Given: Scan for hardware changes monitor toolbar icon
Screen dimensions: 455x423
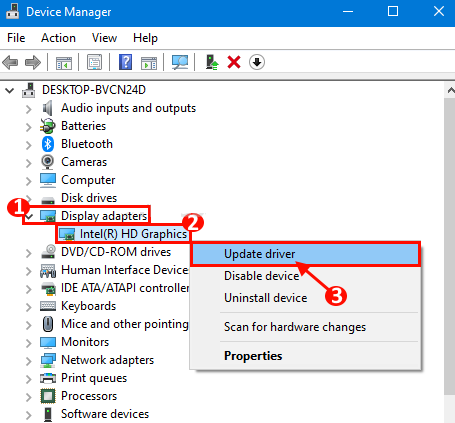Looking at the screenshot, I should click(180, 62).
